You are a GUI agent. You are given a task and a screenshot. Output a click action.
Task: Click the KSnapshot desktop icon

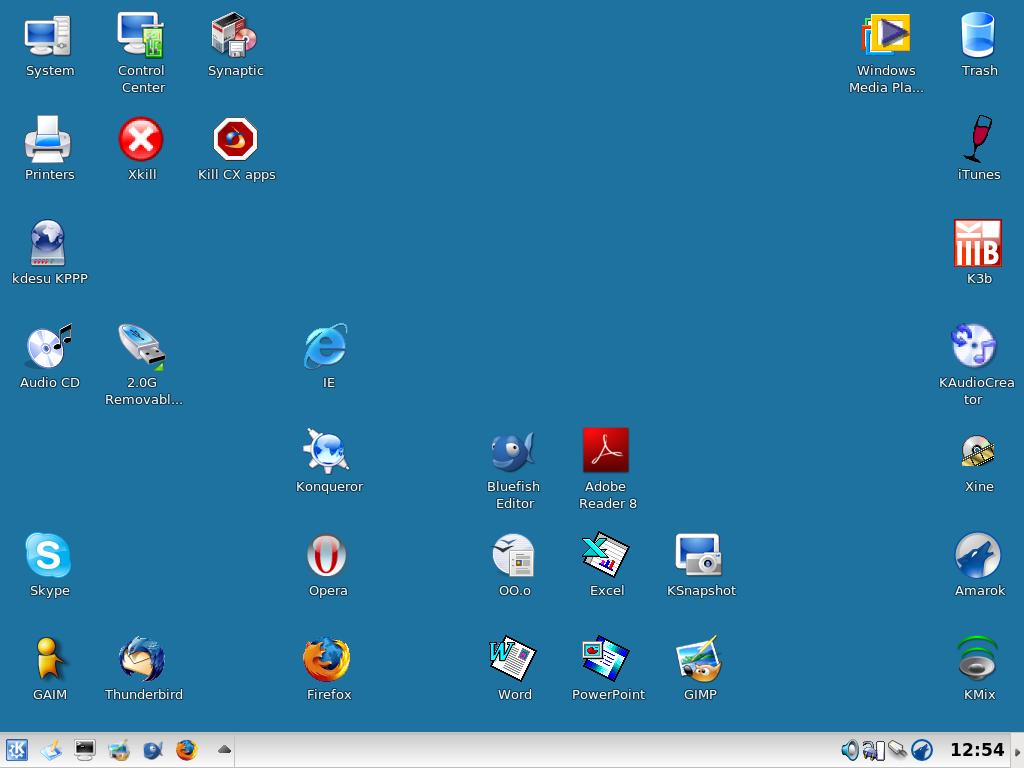(x=699, y=556)
